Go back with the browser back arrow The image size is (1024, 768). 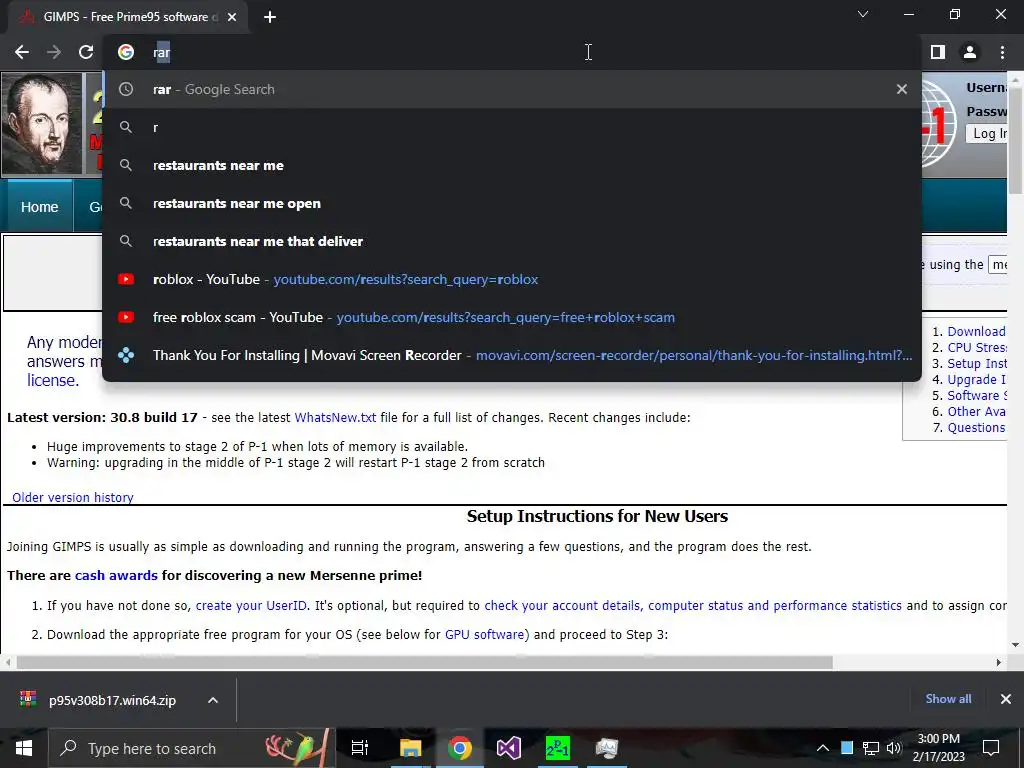click(x=22, y=52)
